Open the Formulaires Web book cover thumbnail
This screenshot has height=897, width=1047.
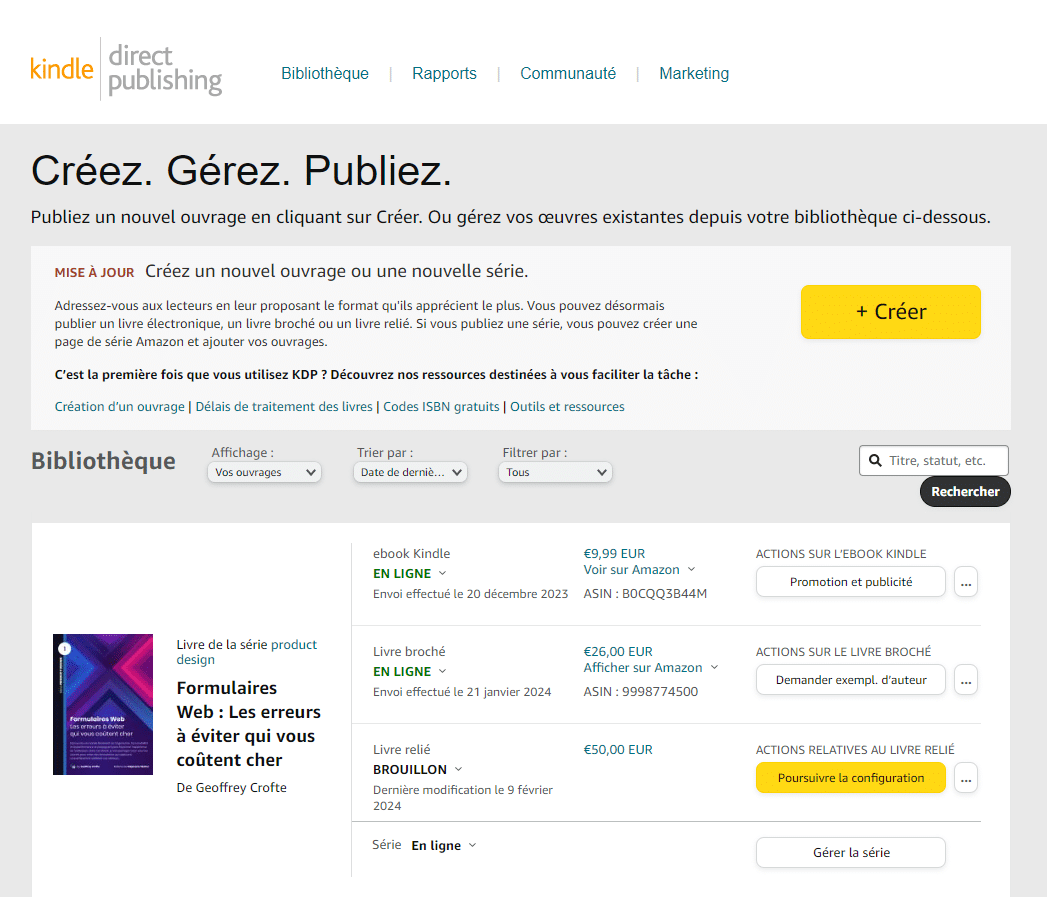(x=103, y=704)
